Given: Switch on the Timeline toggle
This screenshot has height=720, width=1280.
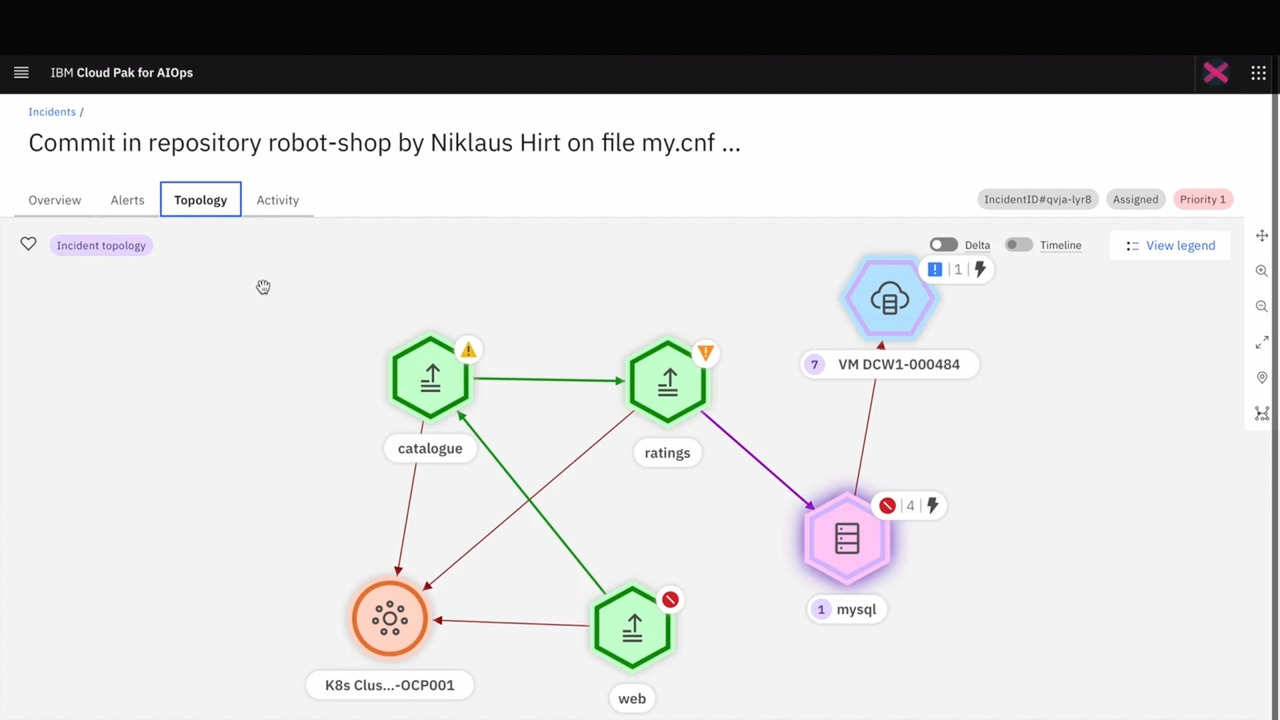Looking at the screenshot, I should click(1018, 245).
